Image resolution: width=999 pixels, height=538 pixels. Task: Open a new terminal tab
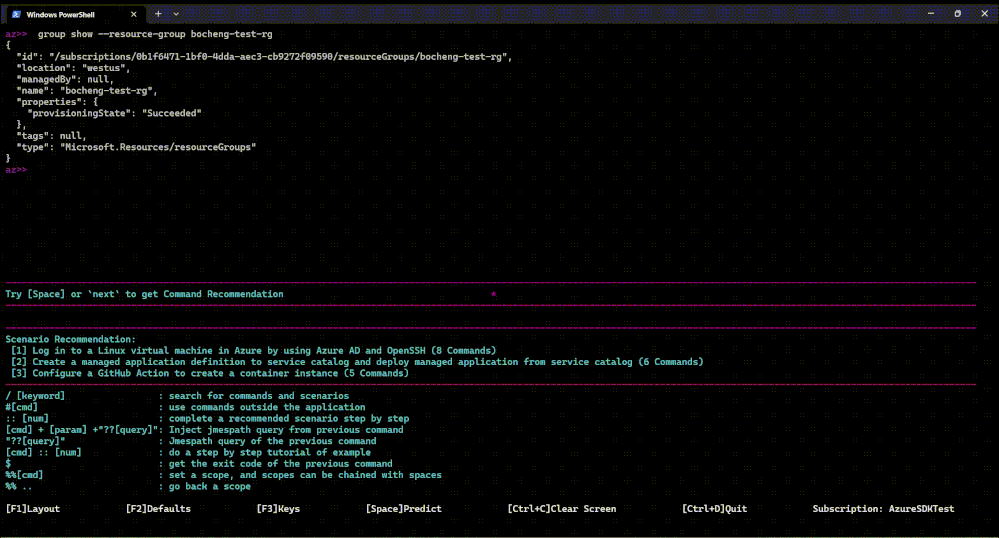(158, 14)
